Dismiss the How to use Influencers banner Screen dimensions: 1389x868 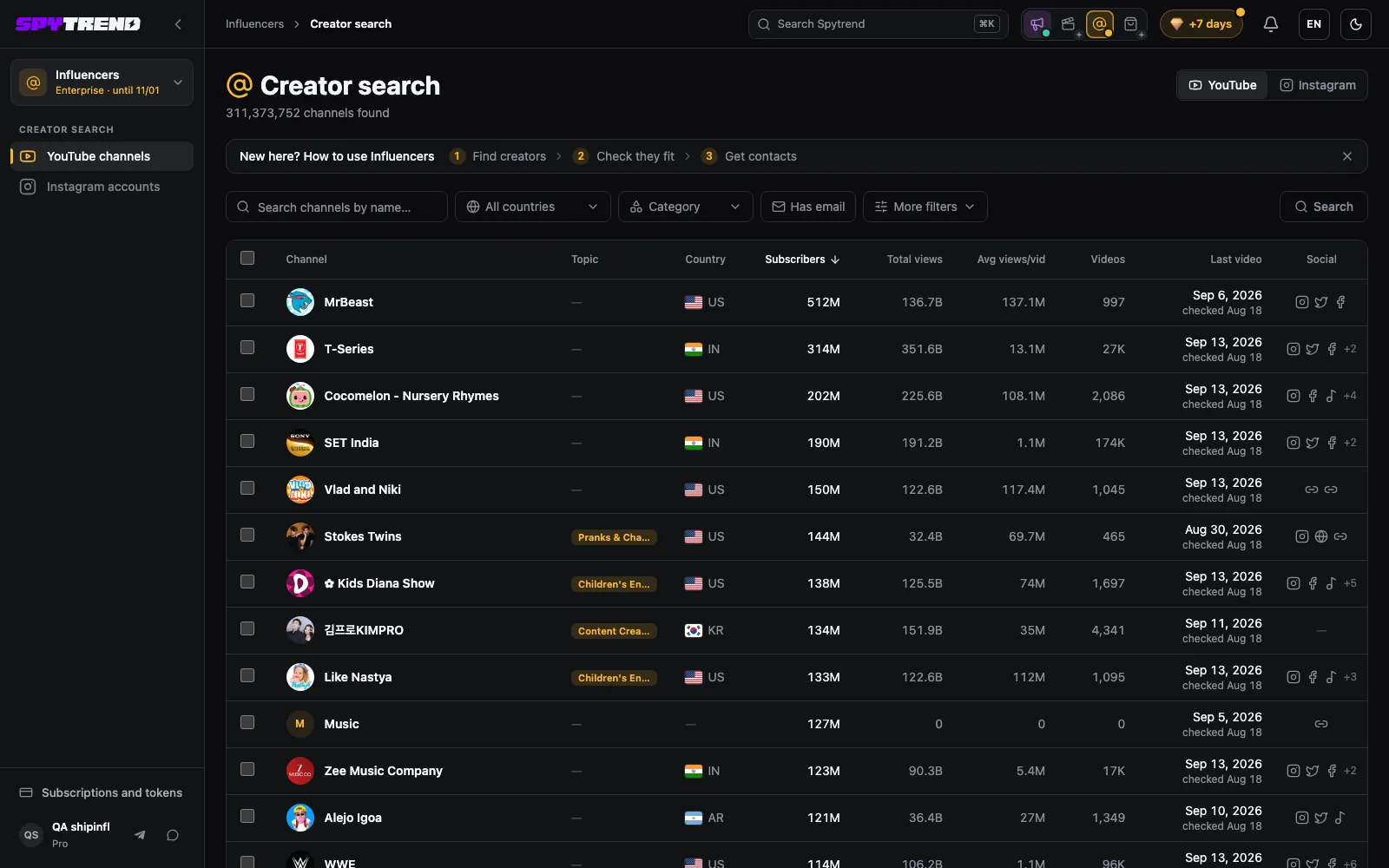[x=1347, y=156]
